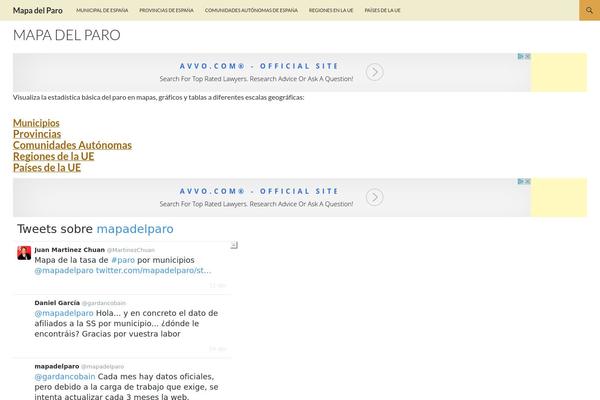Open the #paro hashtag in Juan's tweet
Viewport: 600px width, 400px height.
click(x=123, y=260)
